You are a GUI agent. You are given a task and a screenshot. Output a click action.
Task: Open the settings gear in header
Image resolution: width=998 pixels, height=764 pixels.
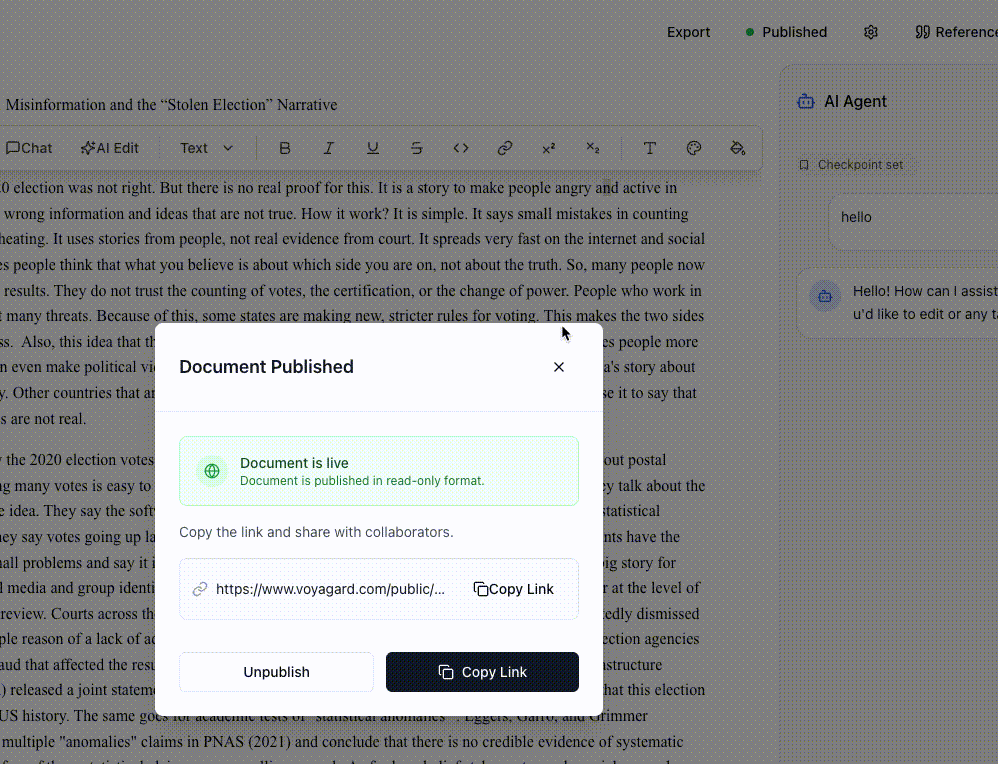871,32
